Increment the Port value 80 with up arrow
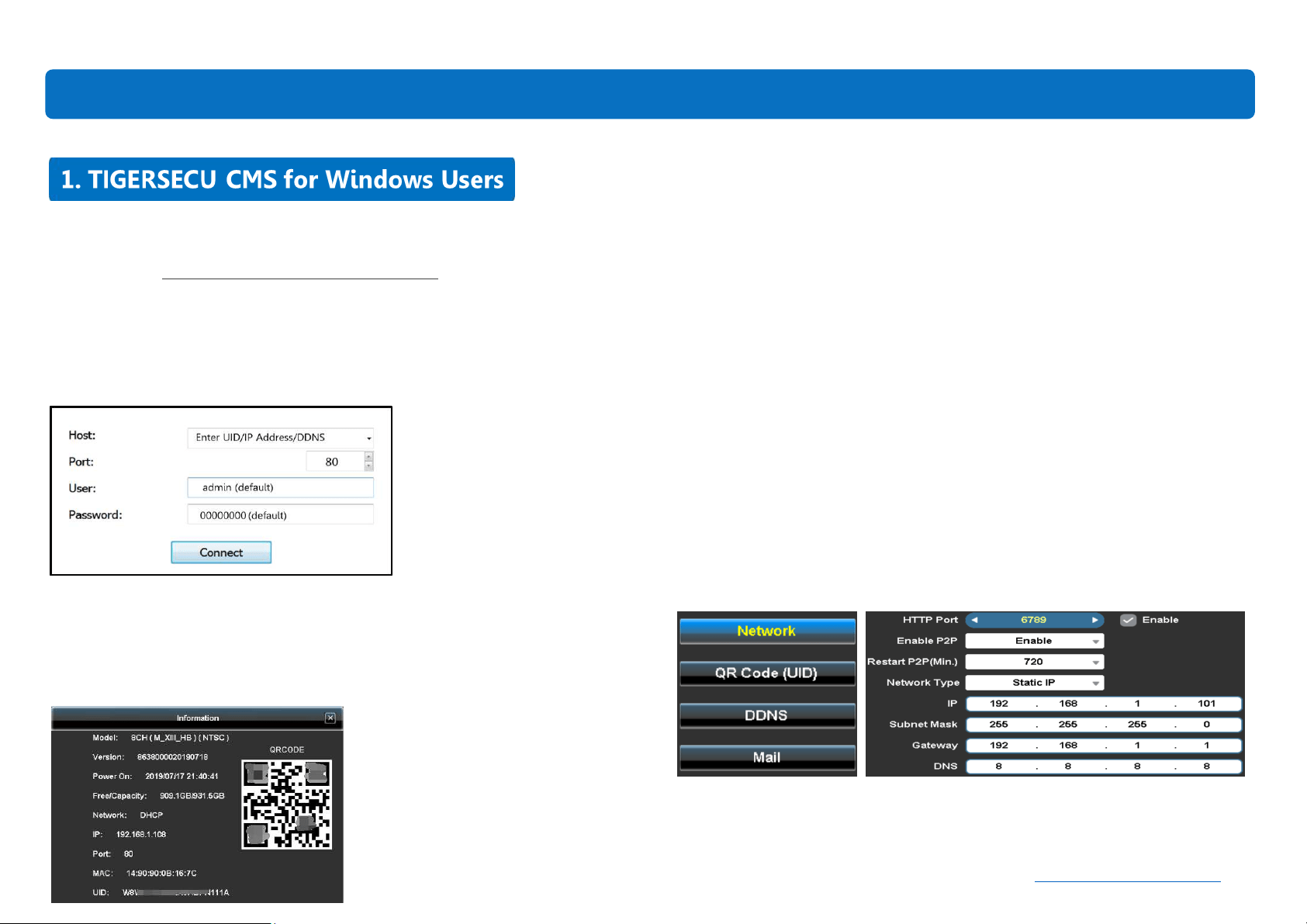 [x=369, y=457]
